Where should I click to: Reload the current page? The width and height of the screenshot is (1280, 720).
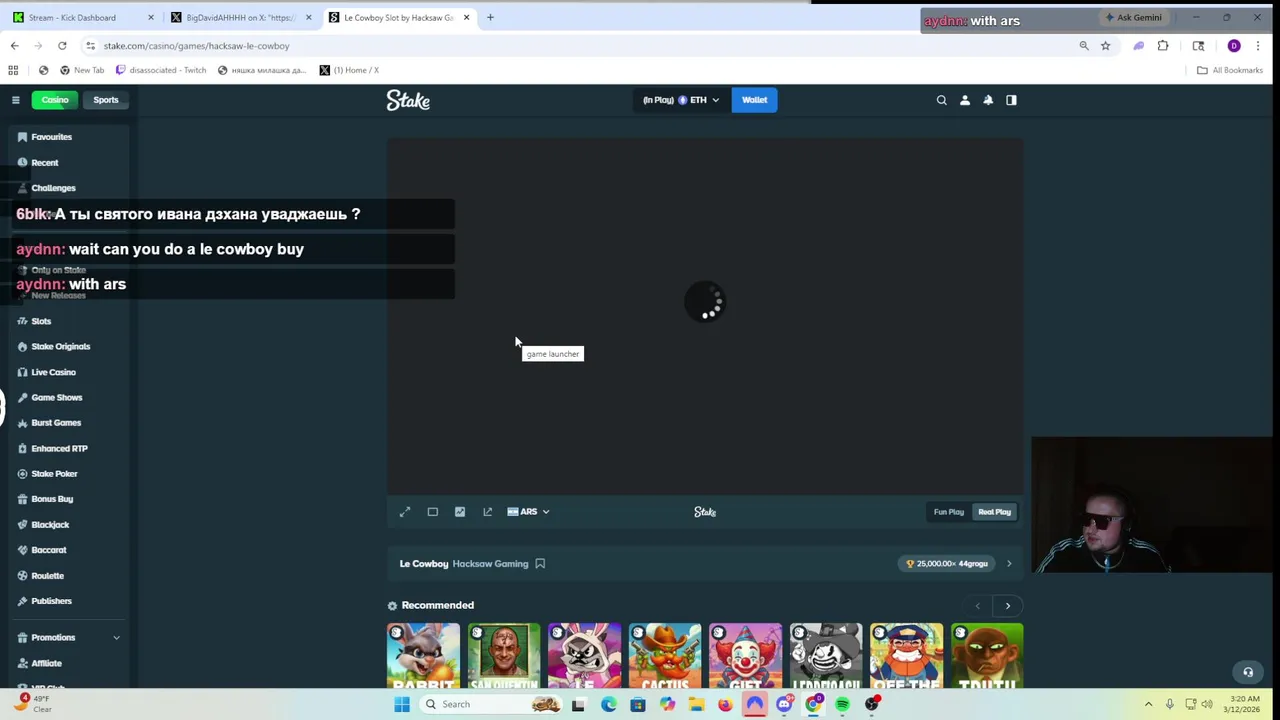(62, 46)
